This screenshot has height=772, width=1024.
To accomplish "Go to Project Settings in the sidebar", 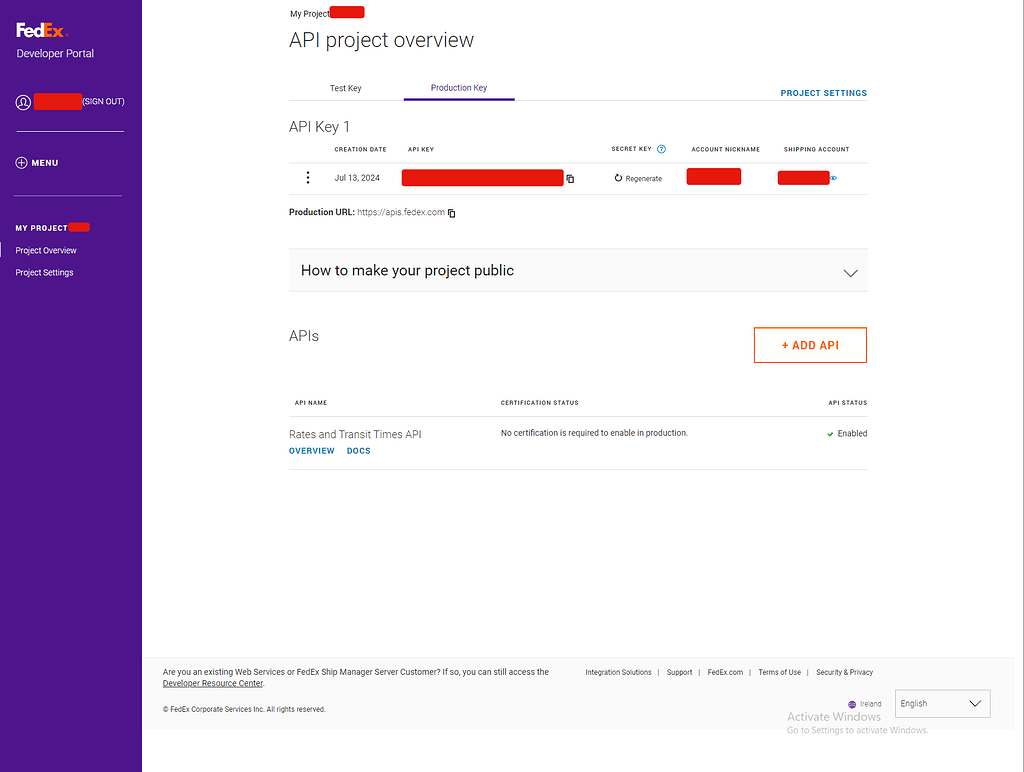I will (x=44, y=273).
